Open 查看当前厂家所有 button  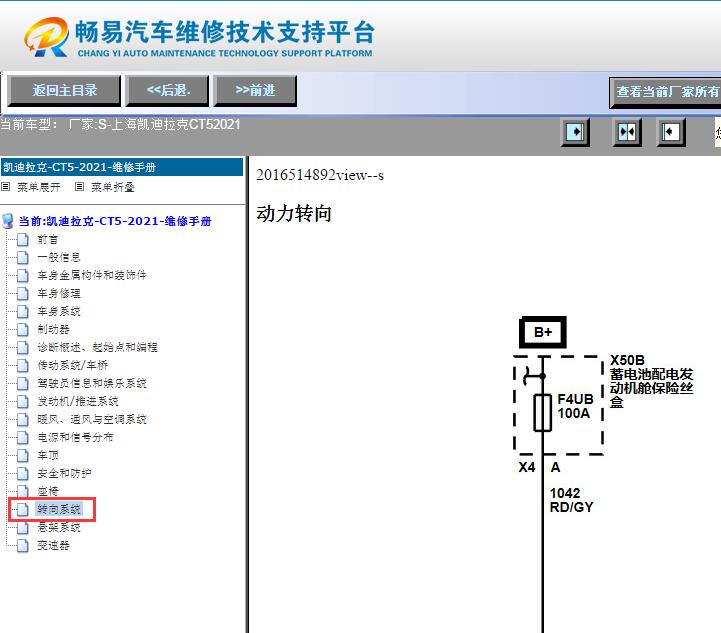point(665,92)
